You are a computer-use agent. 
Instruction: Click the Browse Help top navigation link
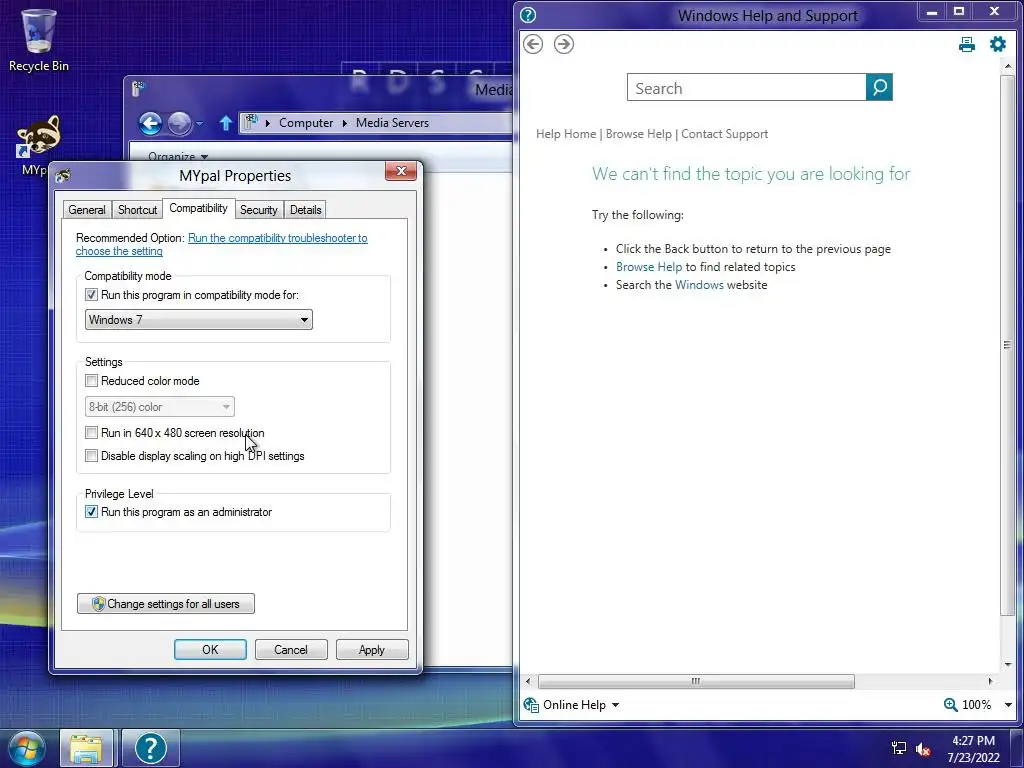pyautogui.click(x=639, y=134)
